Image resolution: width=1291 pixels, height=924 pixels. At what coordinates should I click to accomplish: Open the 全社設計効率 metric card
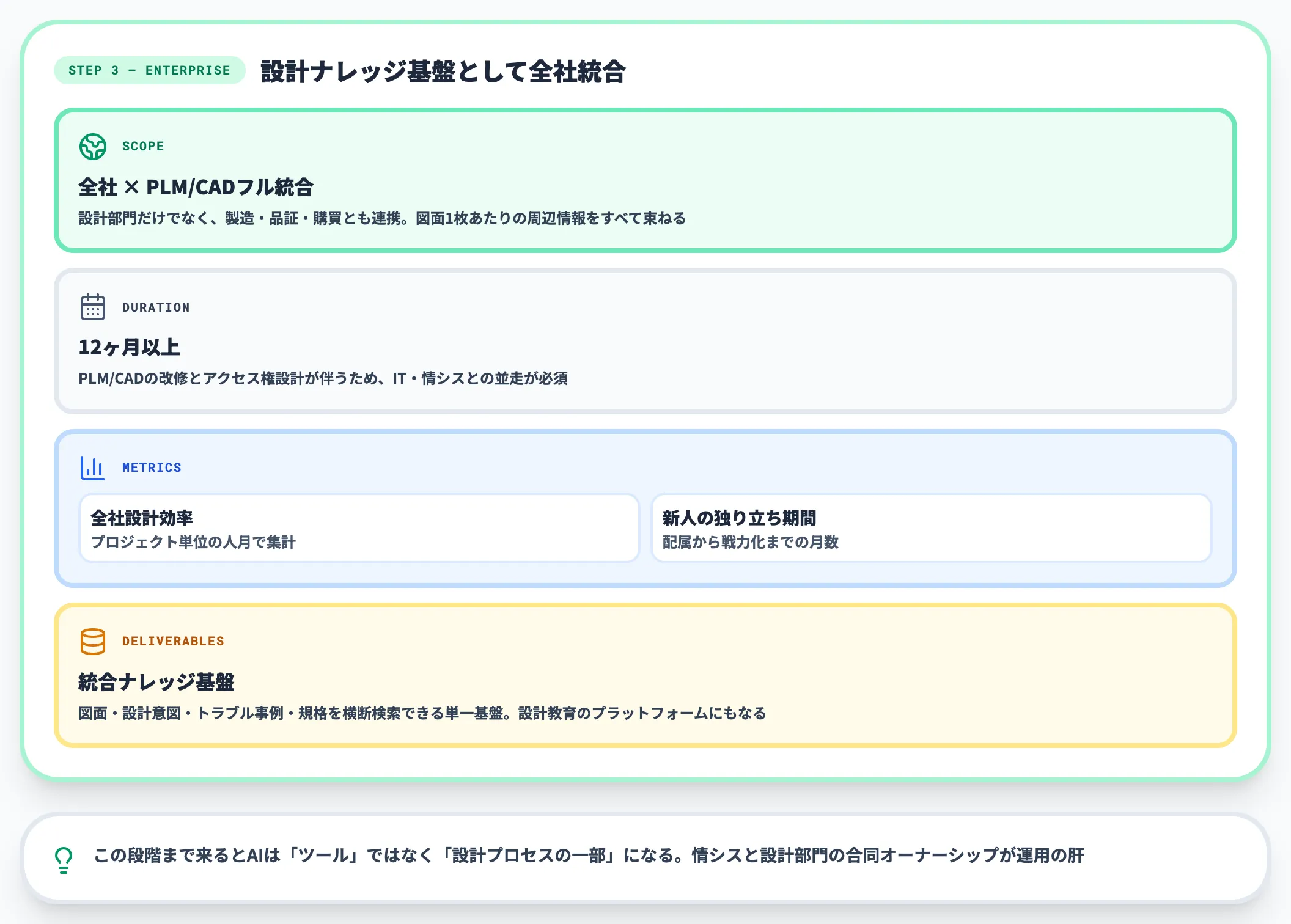[359, 528]
